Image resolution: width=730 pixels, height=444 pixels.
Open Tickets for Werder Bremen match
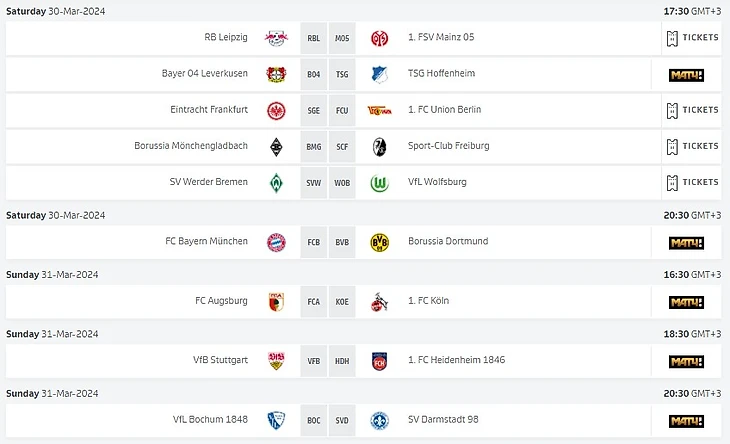[692, 182]
